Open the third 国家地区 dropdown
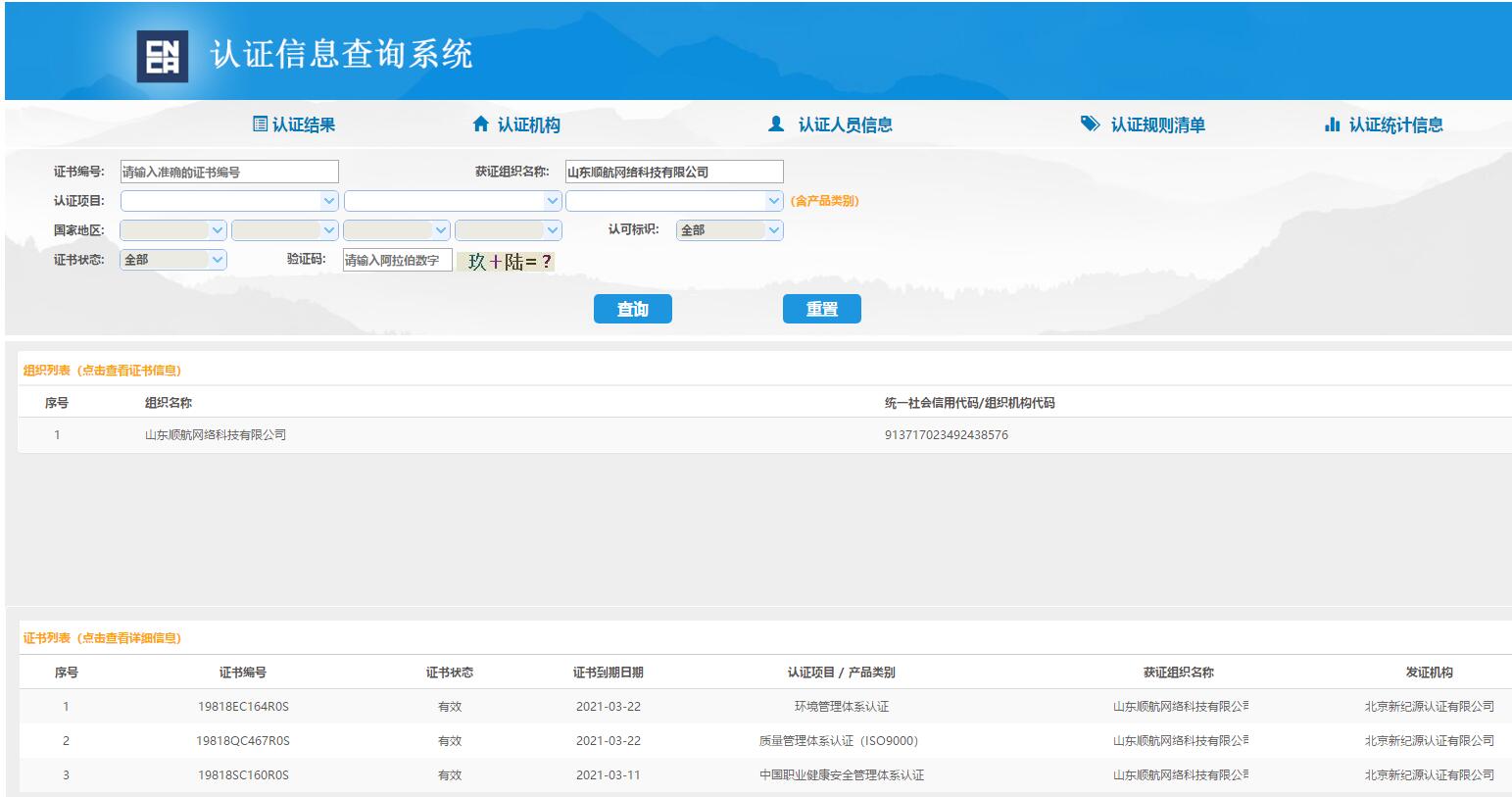The height and width of the screenshot is (797, 1512). tap(397, 230)
